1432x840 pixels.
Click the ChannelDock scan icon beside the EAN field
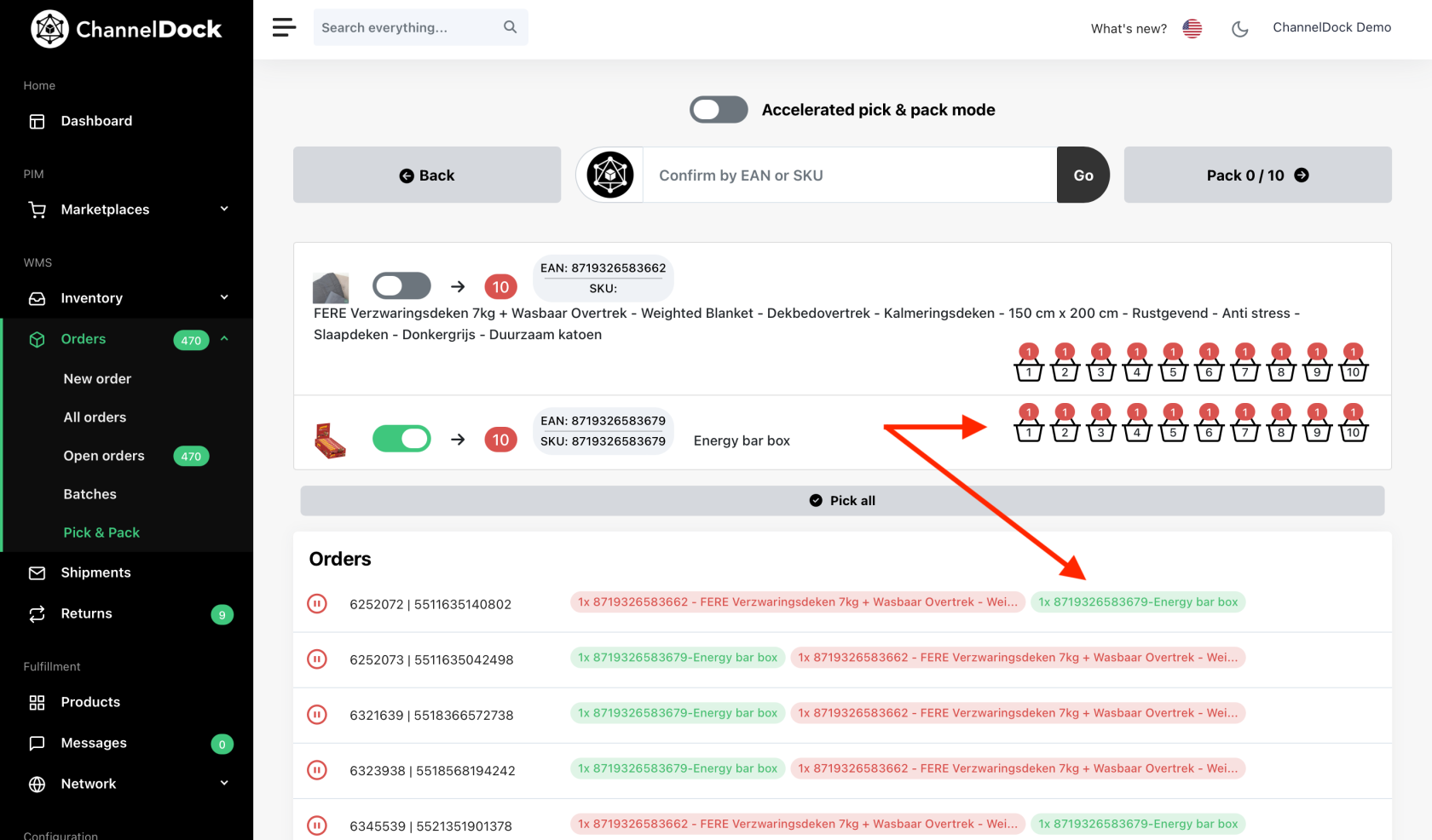609,175
